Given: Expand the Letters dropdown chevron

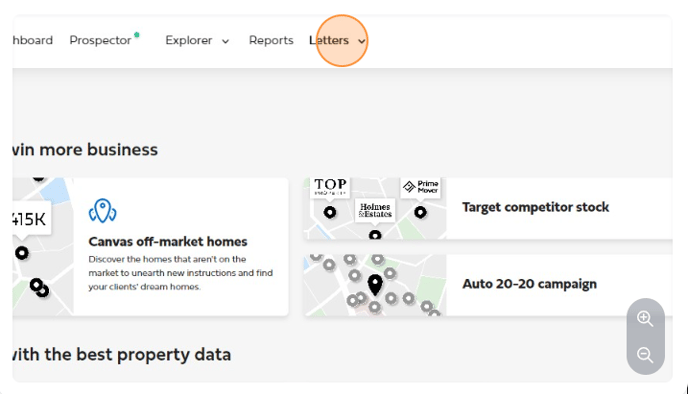Looking at the screenshot, I should click(362, 41).
